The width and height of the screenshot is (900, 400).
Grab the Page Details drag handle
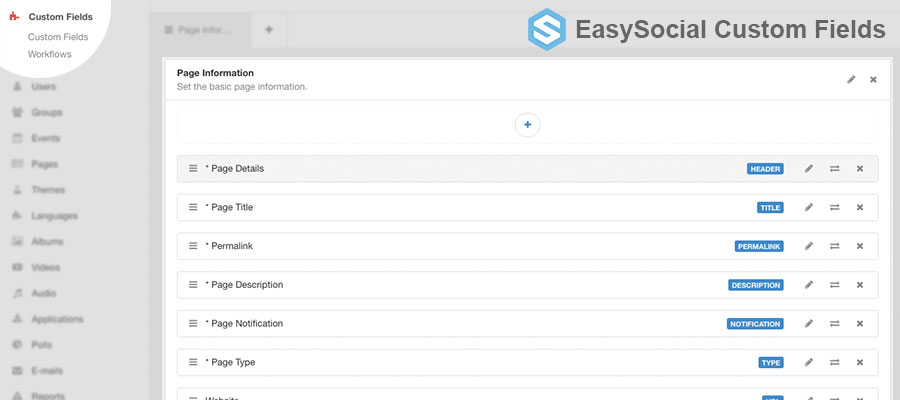tap(193, 169)
